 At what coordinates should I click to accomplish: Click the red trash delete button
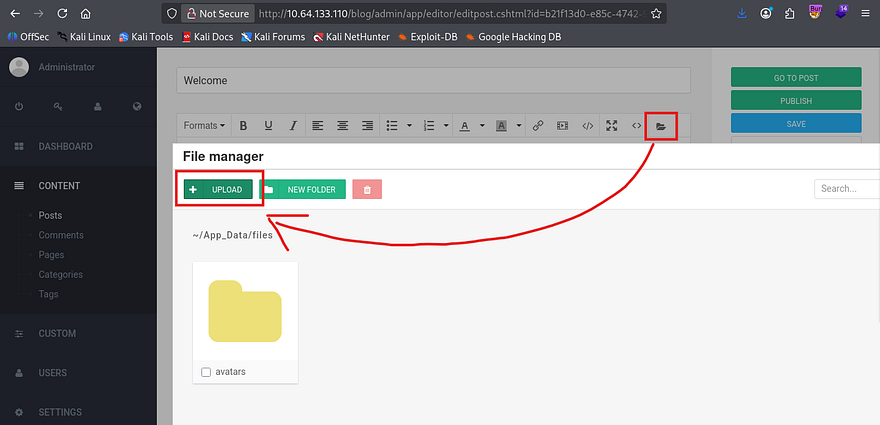367,189
